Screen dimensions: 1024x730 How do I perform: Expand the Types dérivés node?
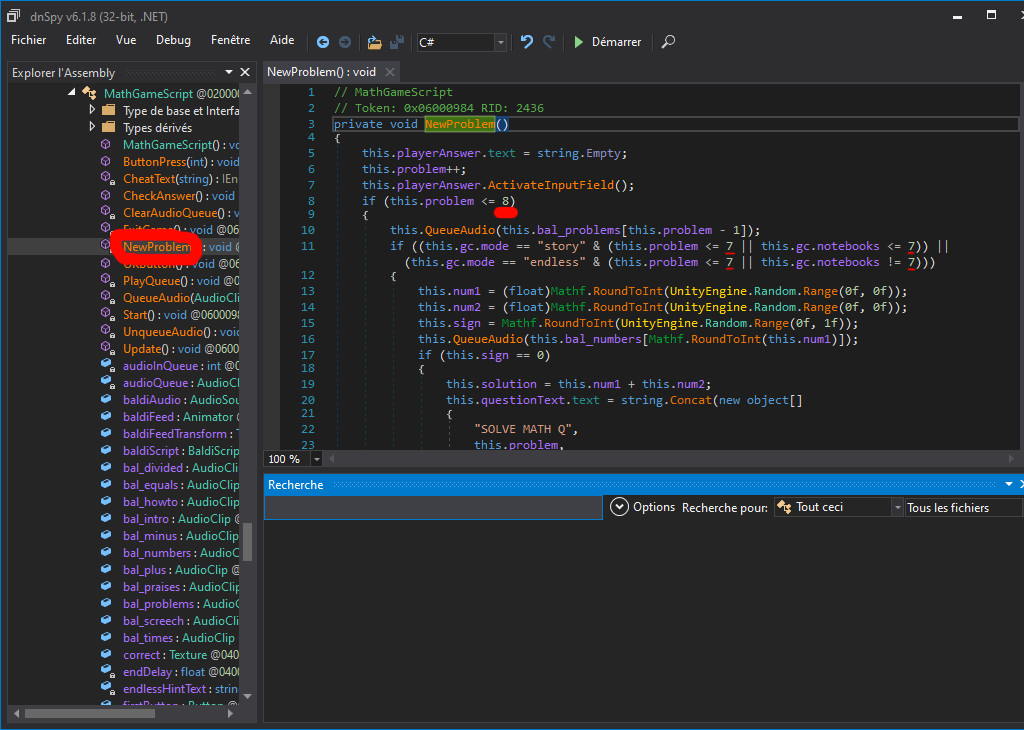tap(93, 127)
